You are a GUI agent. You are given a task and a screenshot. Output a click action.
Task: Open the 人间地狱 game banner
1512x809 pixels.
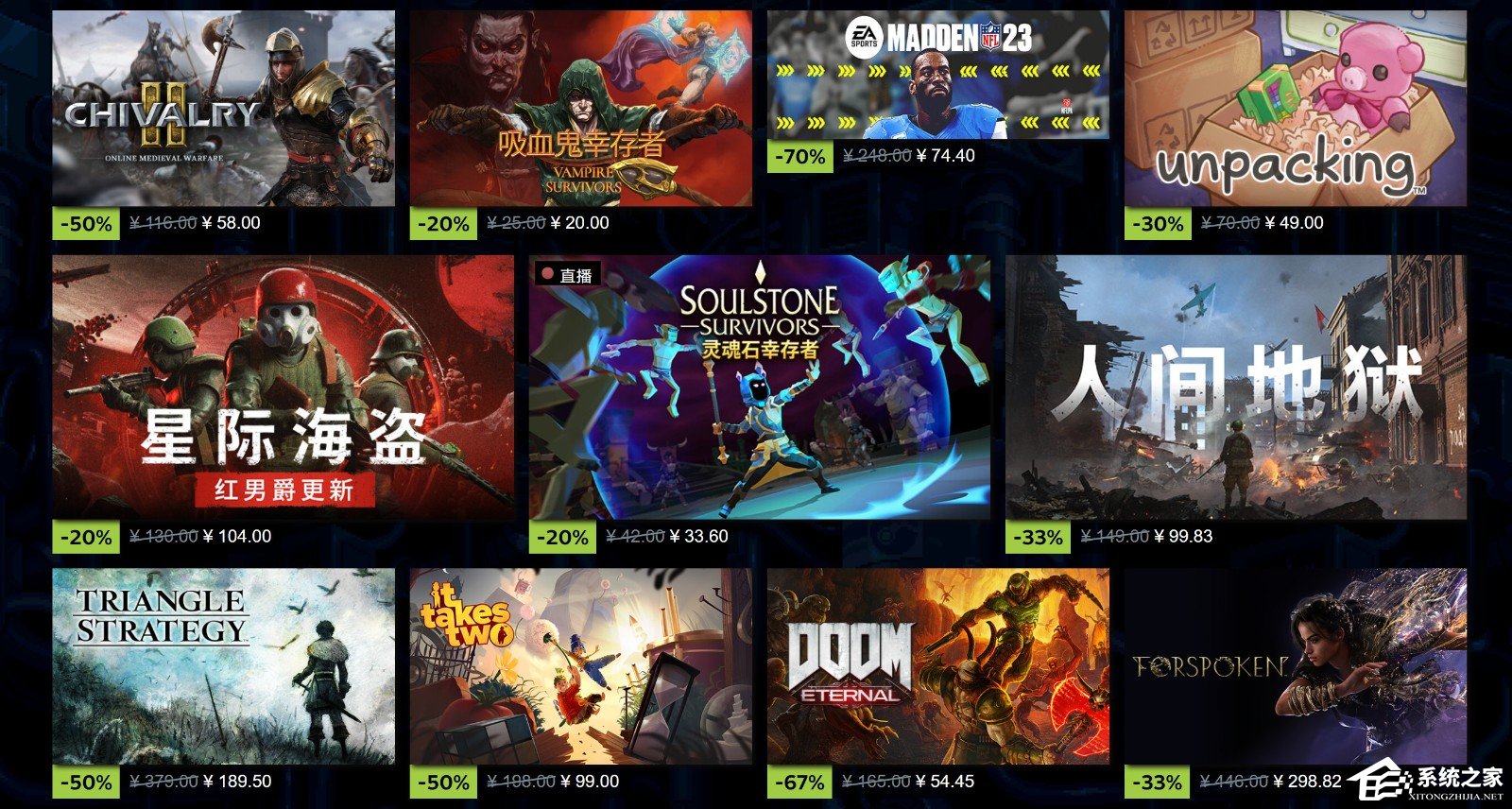tap(1236, 387)
